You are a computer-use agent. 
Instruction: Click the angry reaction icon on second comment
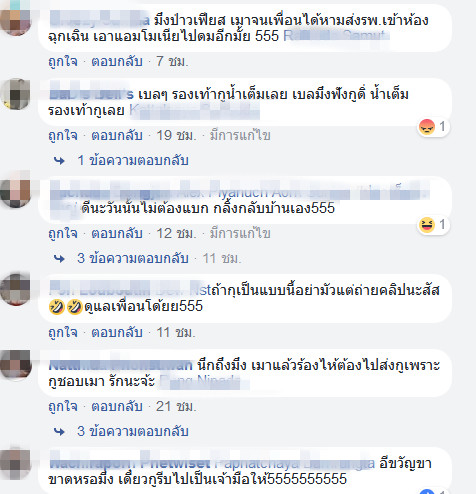(x=427, y=127)
